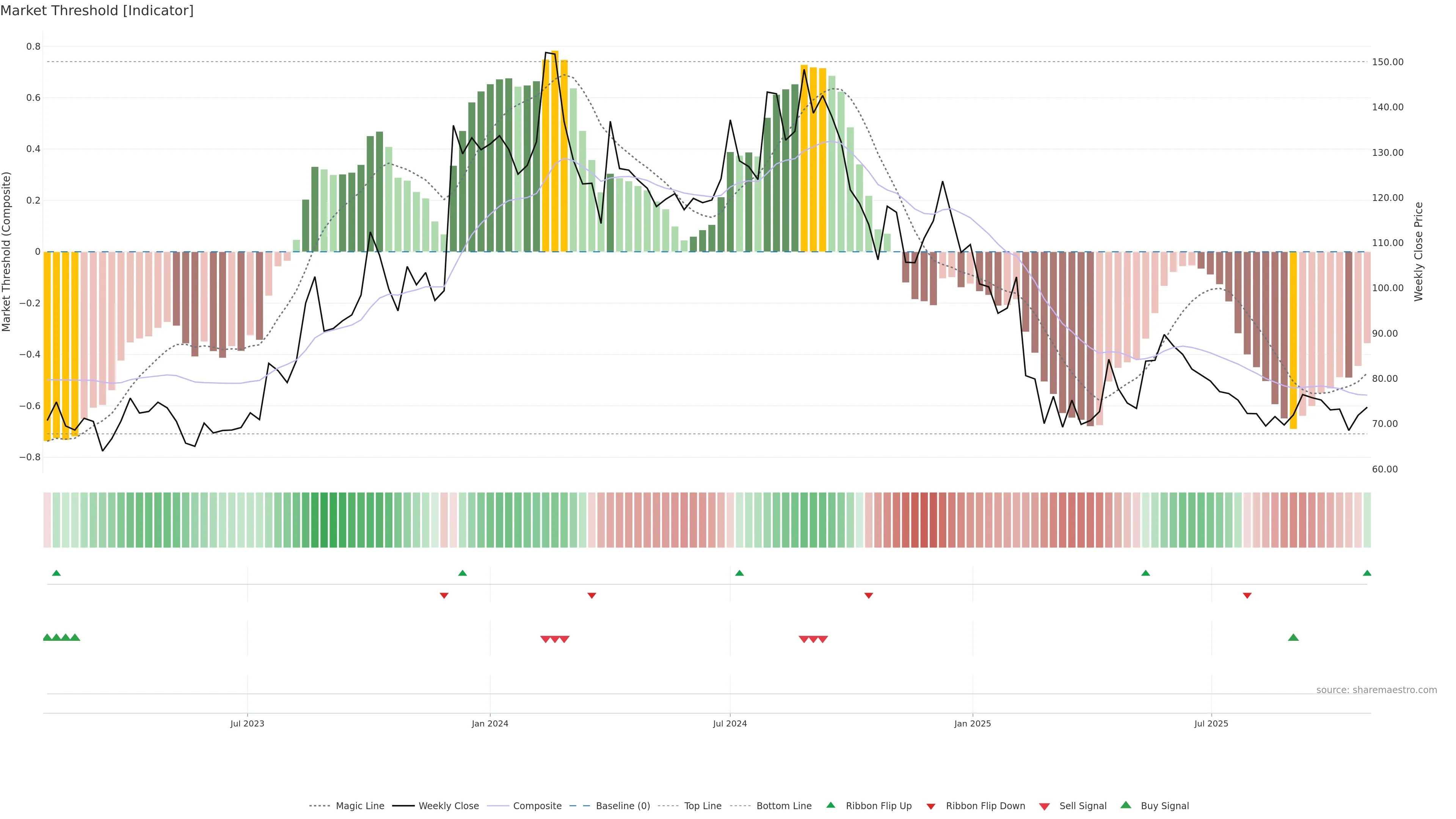Click the 150.00 right-axis price label
This screenshot has width=1456, height=819.
pyautogui.click(x=1388, y=62)
